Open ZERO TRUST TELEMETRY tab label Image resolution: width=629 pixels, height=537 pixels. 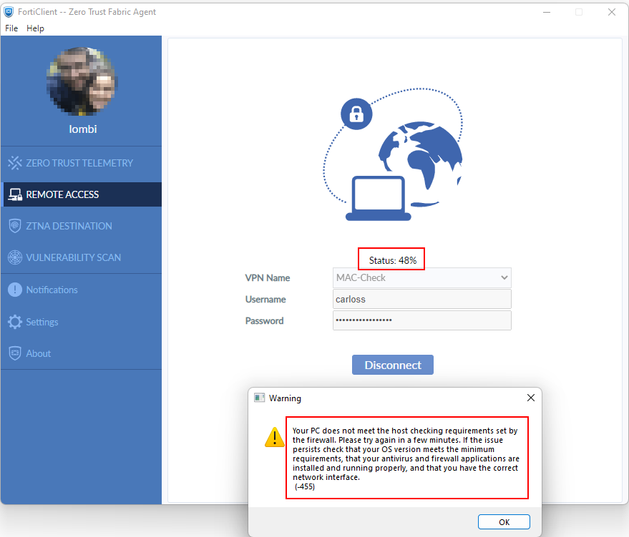(79, 163)
